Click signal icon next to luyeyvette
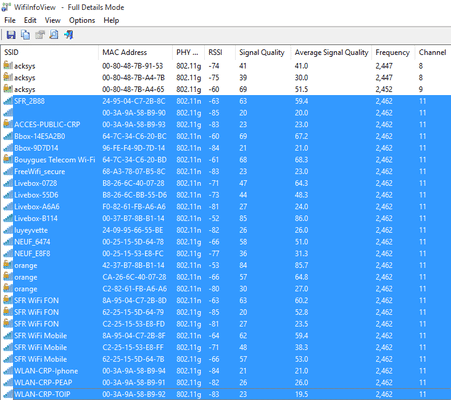 tap(8, 230)
